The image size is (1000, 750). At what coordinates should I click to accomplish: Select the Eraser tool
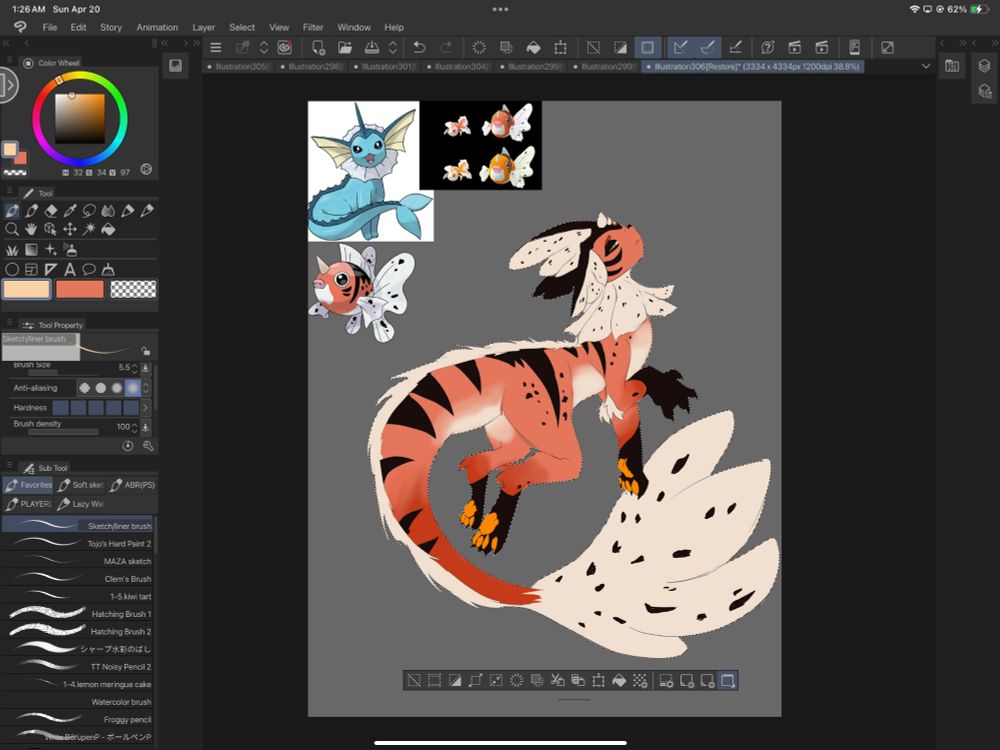(x=50, y=211)
